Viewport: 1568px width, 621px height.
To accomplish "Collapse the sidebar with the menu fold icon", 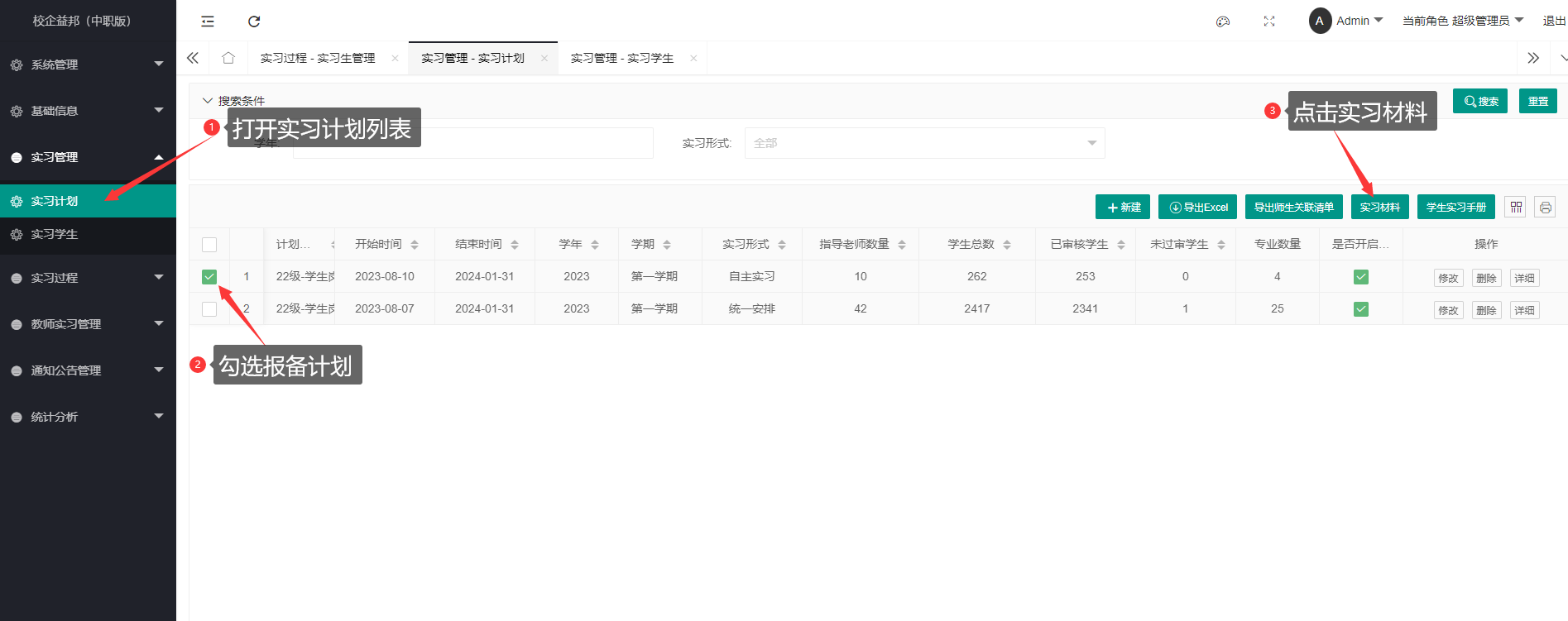I will [x=208, y=21].
